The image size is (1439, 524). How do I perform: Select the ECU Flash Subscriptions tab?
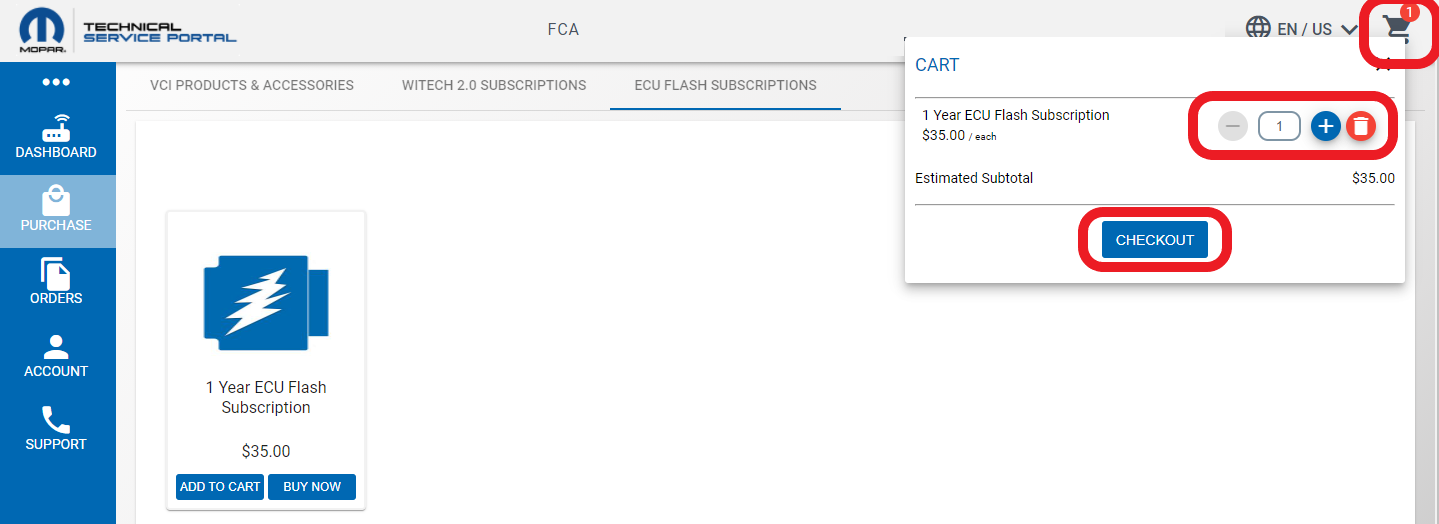click(x=725, y=85)
